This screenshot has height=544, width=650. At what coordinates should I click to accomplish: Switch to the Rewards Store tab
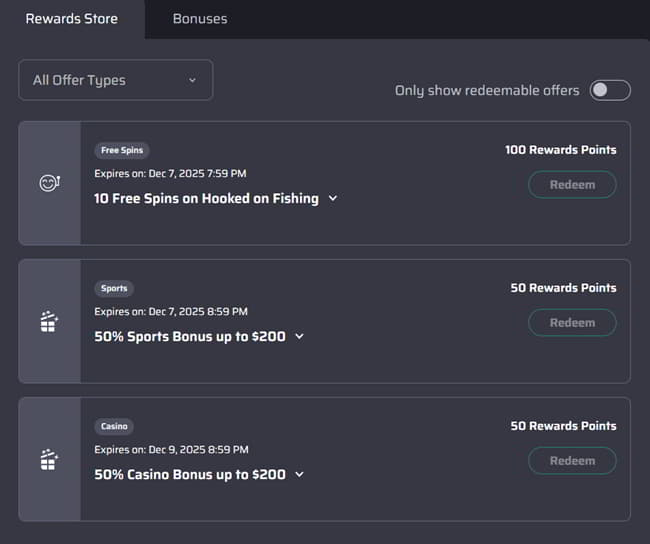[x=72, y=19]
